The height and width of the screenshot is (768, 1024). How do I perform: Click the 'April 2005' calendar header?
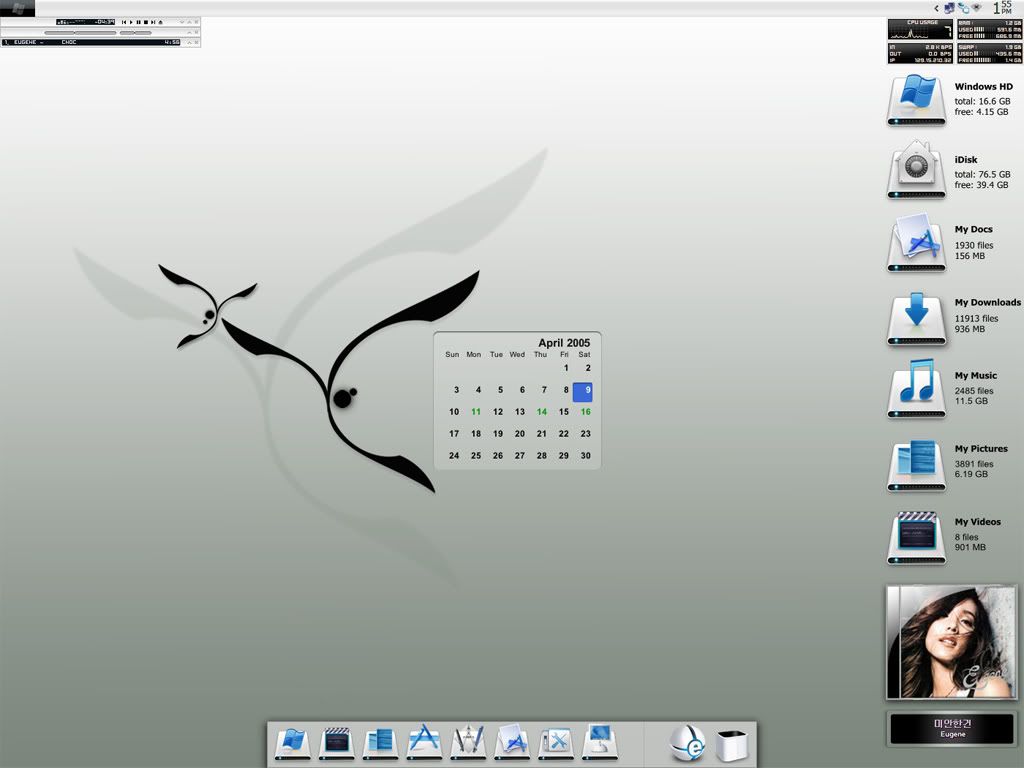(x=564, y=343)
